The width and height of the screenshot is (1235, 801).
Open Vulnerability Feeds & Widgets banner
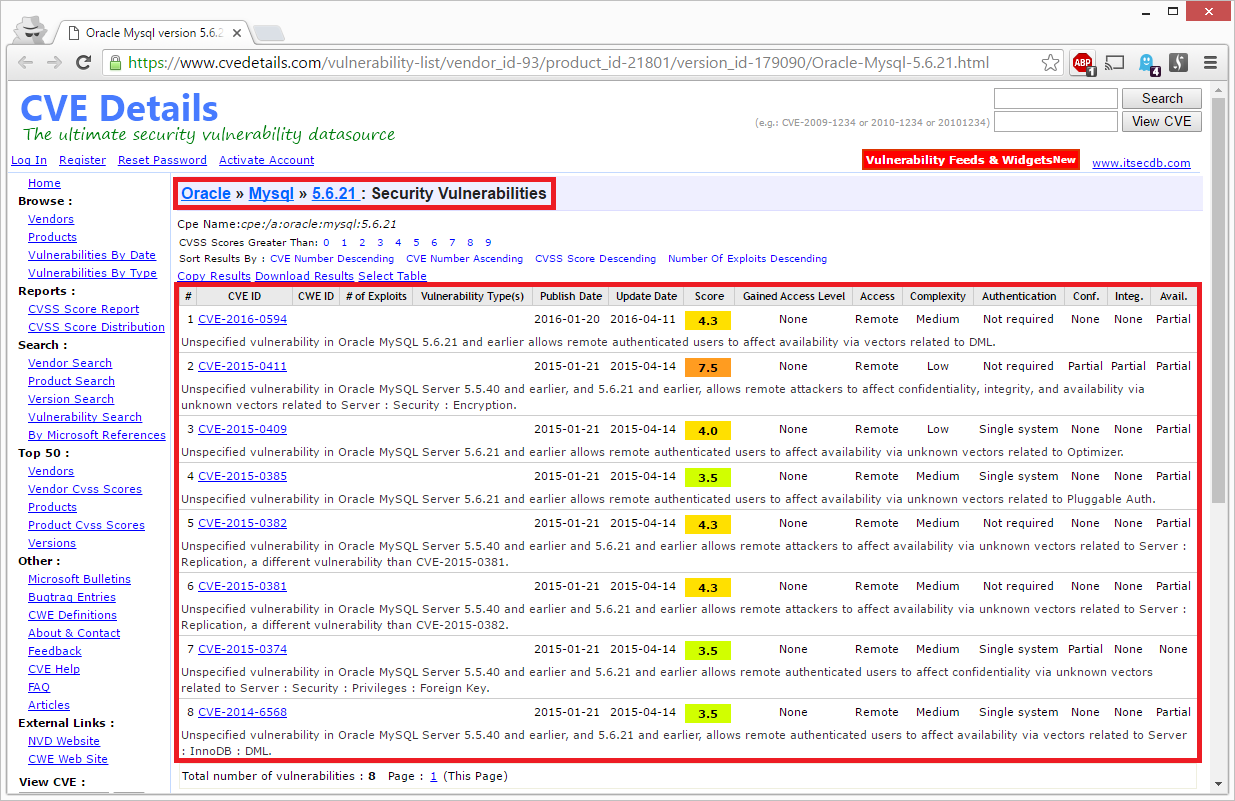[x=970, y=160]
